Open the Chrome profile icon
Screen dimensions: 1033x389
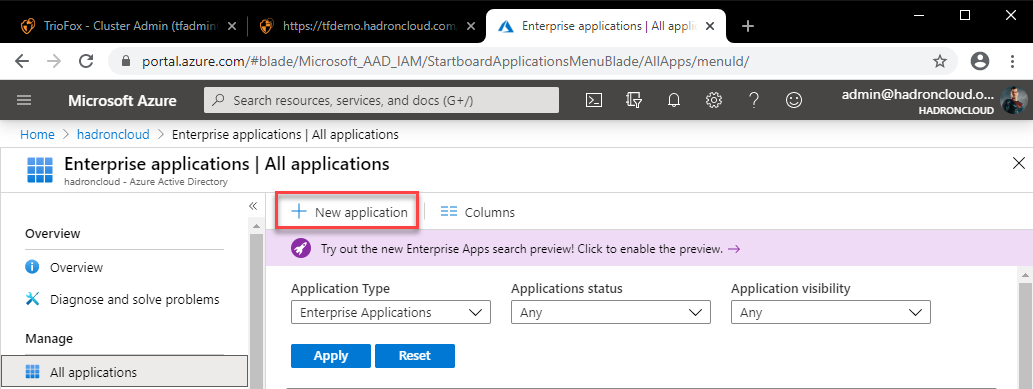click(x=980, y=61)
